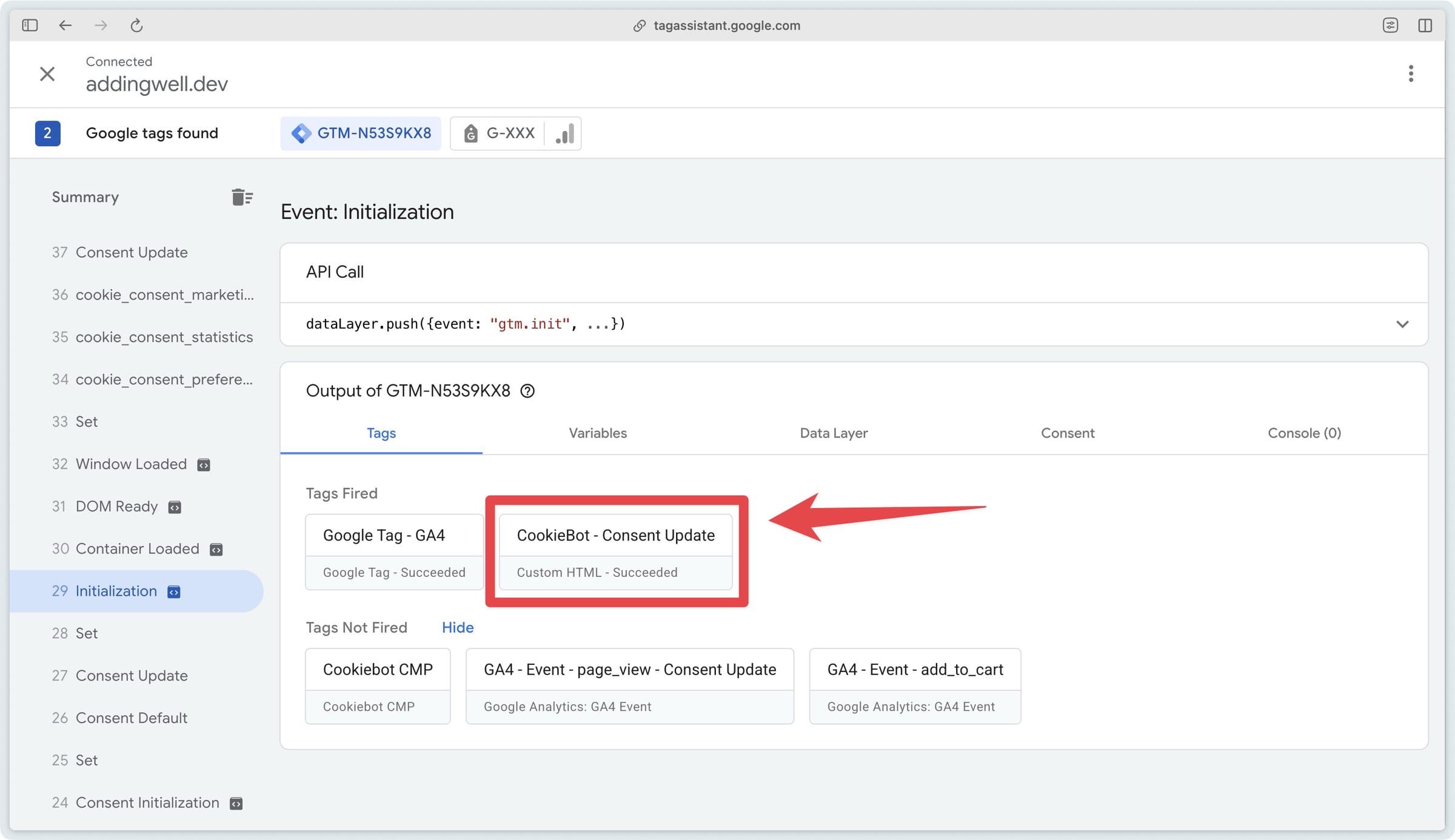Click code icon beside Window Loaded event
Screen dimensions: 1455x840
point(204,465)
